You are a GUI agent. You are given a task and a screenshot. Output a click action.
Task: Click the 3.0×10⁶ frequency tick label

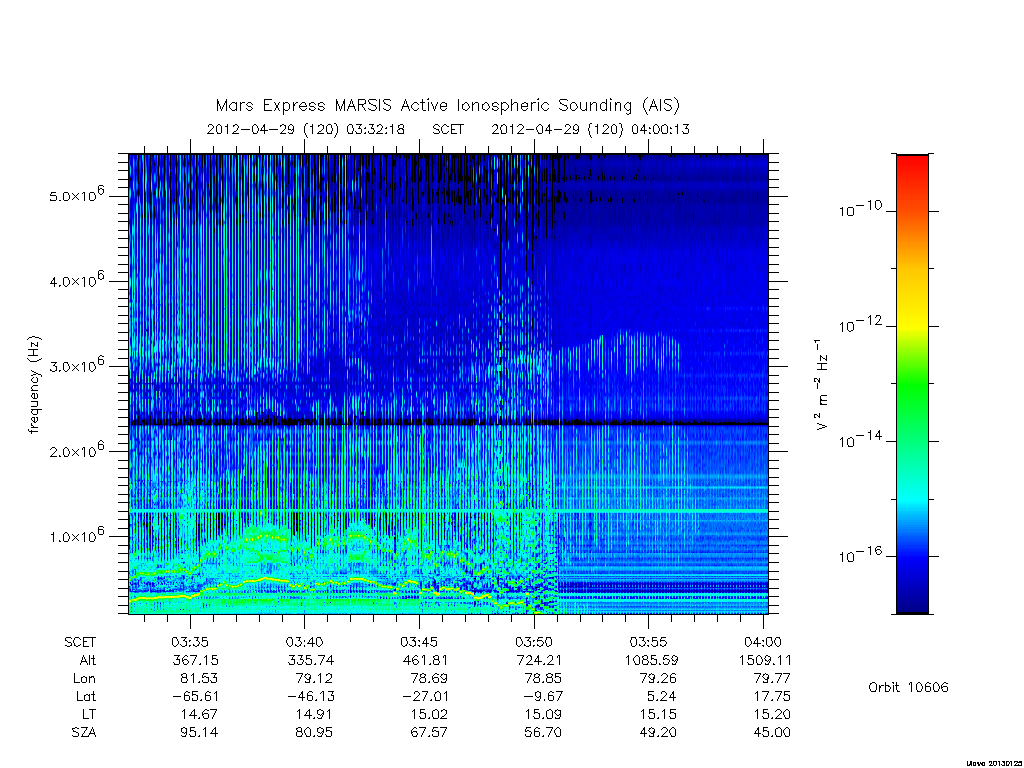click(x=76, y=365)
